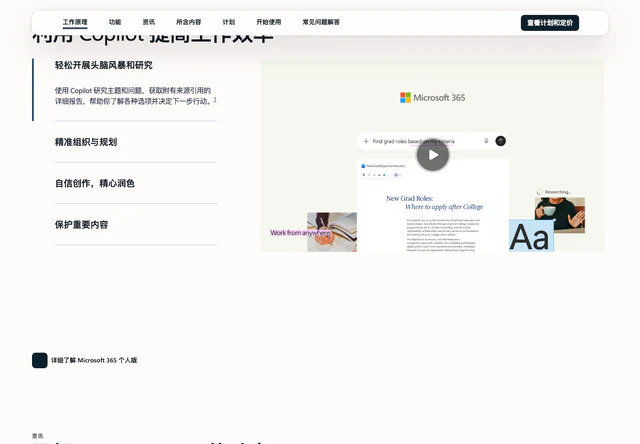The width and height of the screenshot is (640, 444).
Task: Open the 工作原理 navigation tab
Action: tap(75, 22)
